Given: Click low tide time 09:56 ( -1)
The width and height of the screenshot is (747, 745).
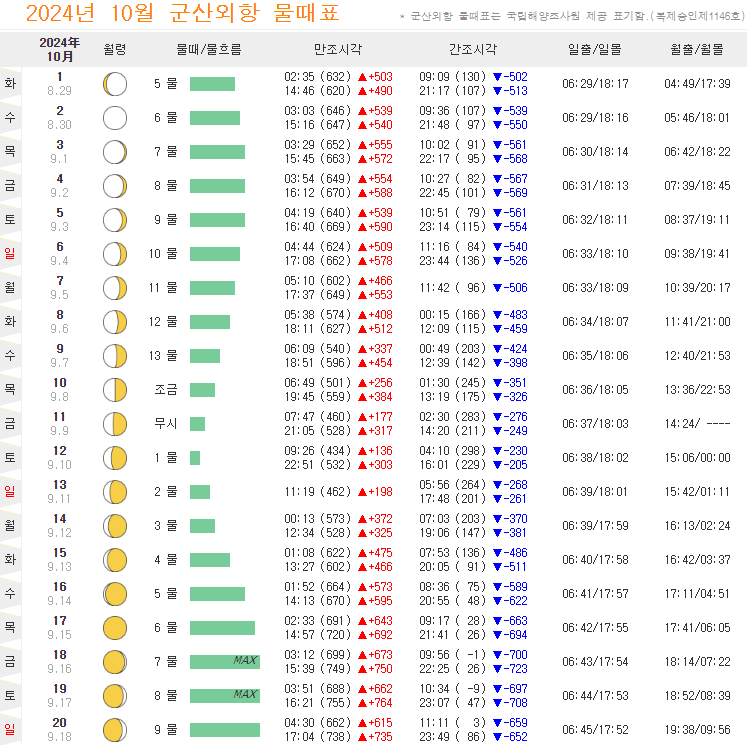Looking at the screenshot, I should 453,655.
